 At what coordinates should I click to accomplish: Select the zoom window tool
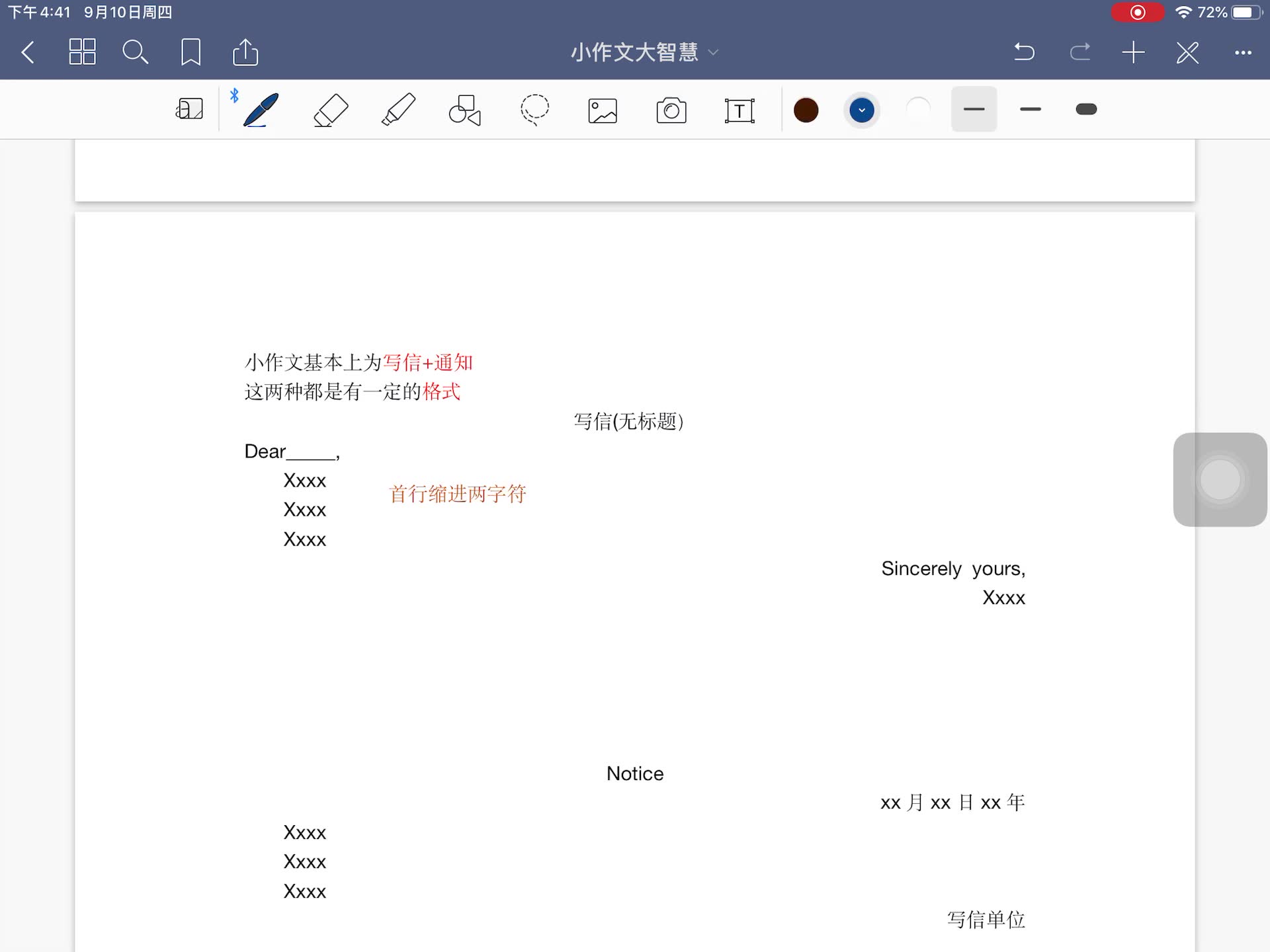click(x=189, y=109)
